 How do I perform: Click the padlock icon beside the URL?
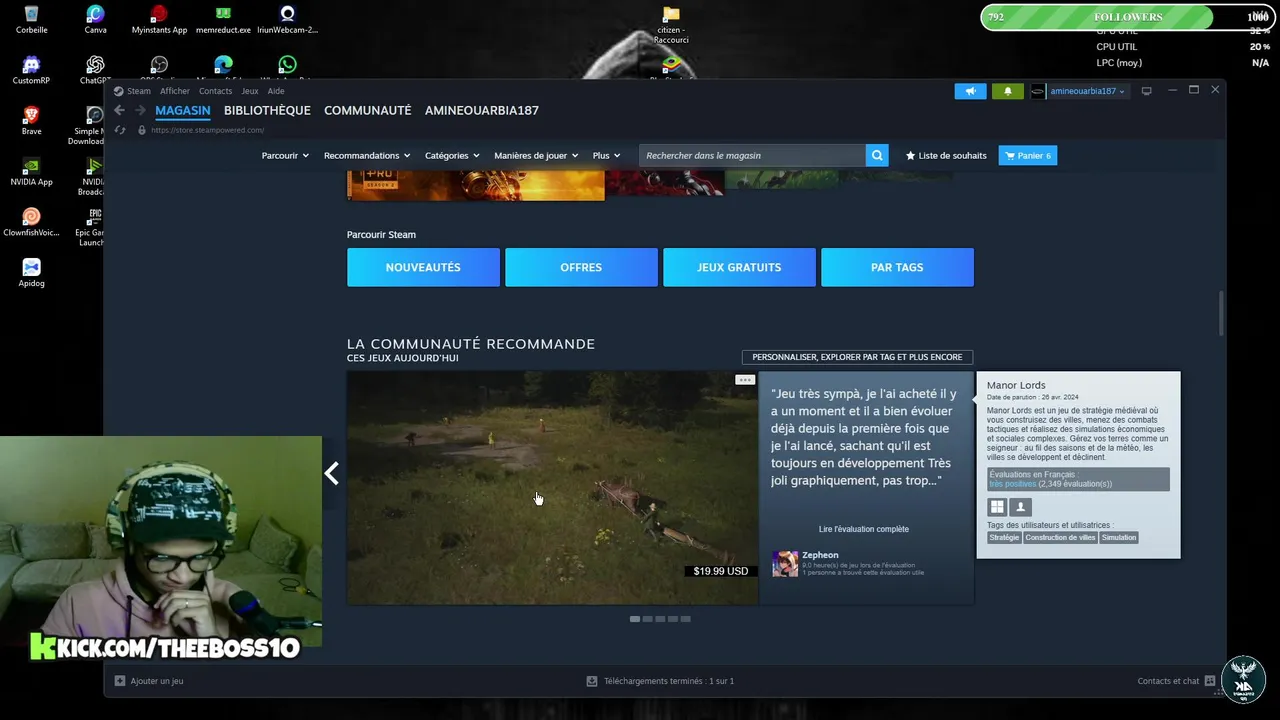141,130
